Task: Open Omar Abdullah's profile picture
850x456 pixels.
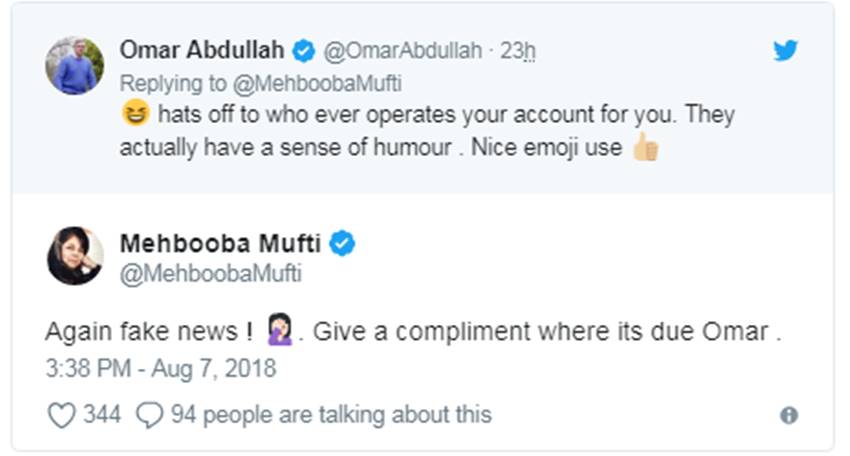Action: tap(75, 66)
